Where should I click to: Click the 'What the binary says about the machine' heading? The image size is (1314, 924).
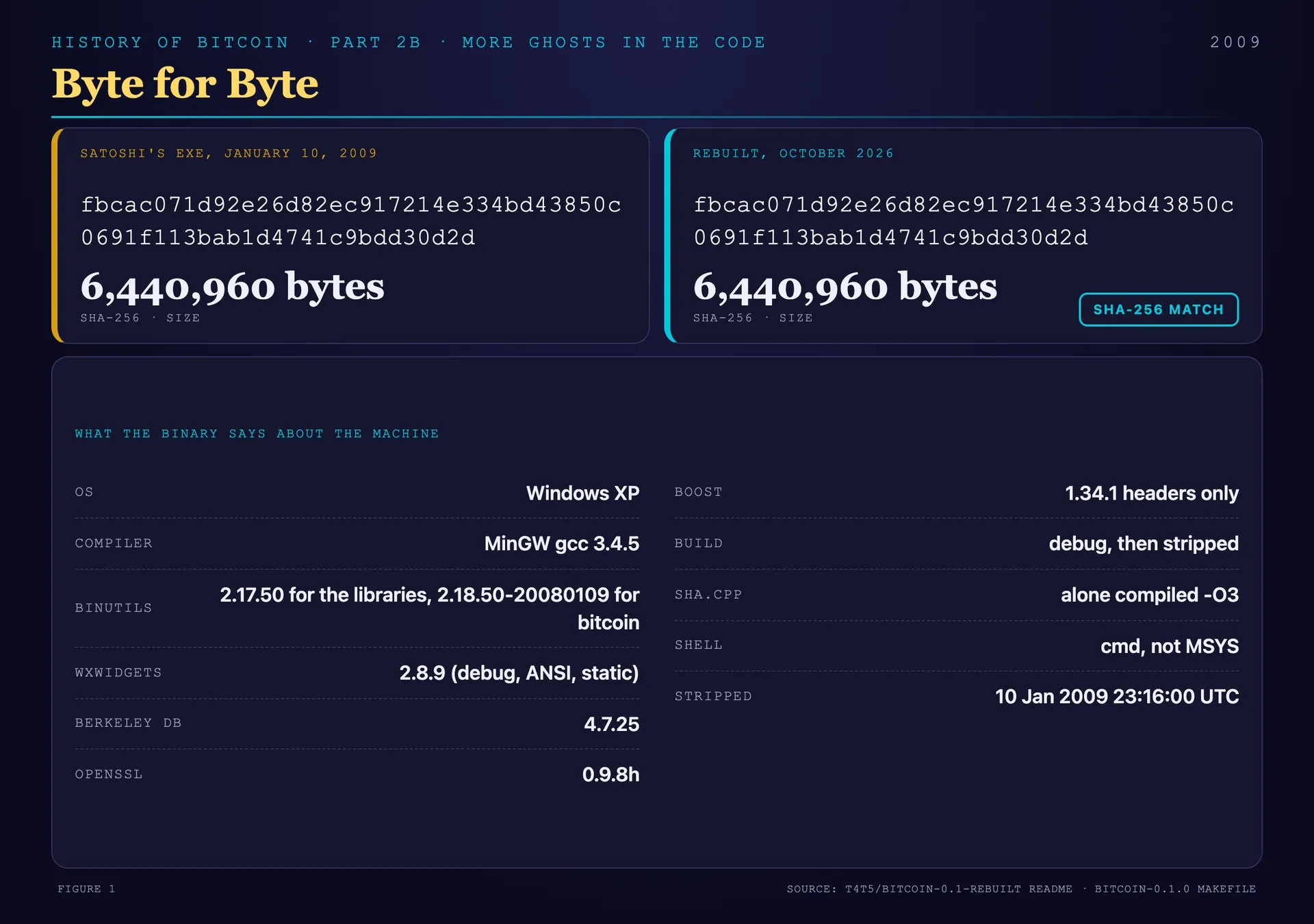click(257, 434)
